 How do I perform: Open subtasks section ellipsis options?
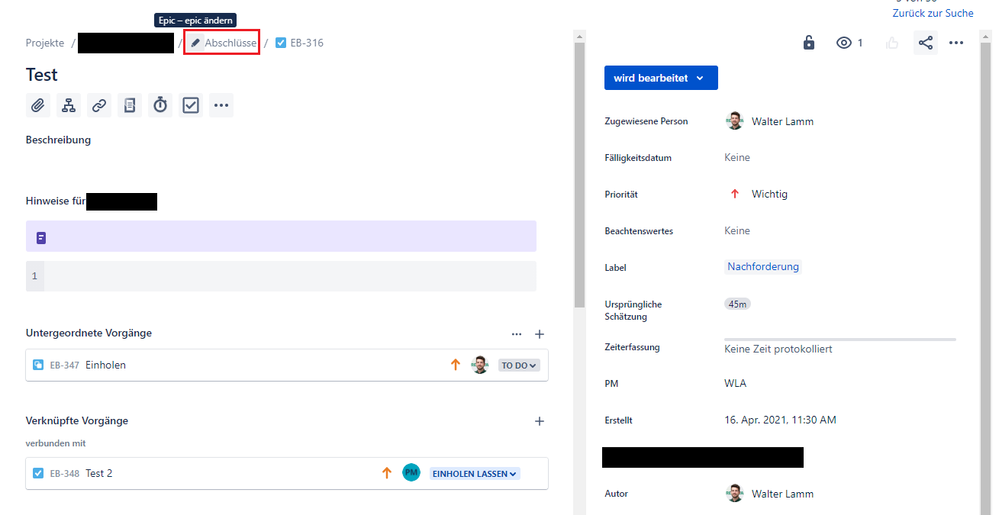516,334
